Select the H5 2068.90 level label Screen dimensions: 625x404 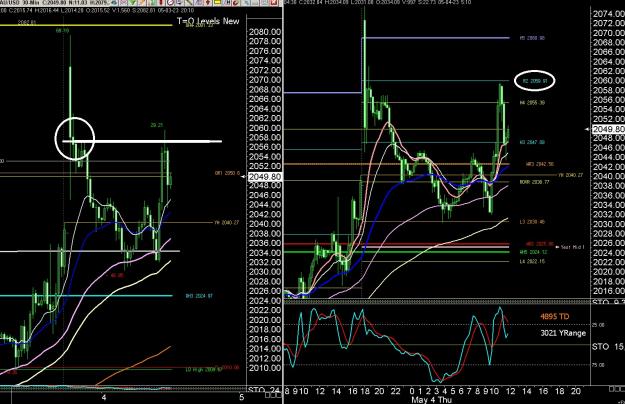click(x=532, y=38)
